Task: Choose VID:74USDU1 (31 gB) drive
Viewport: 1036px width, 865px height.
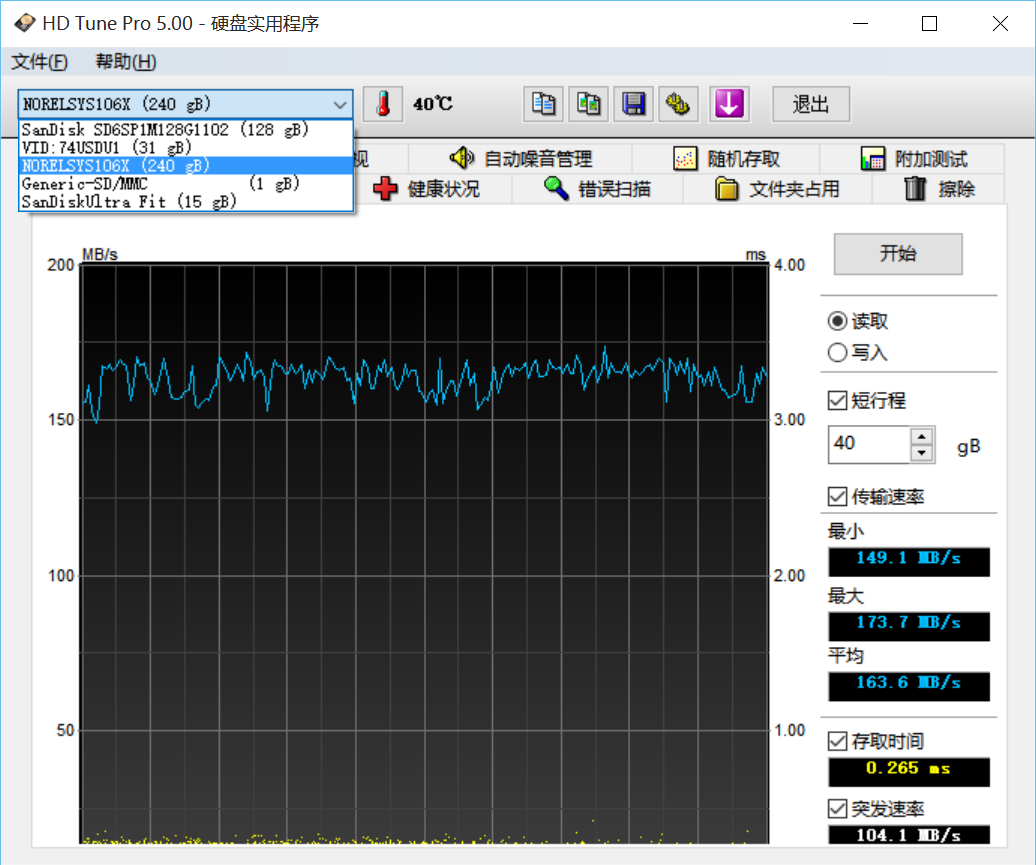Action: [x=186, y=147]
